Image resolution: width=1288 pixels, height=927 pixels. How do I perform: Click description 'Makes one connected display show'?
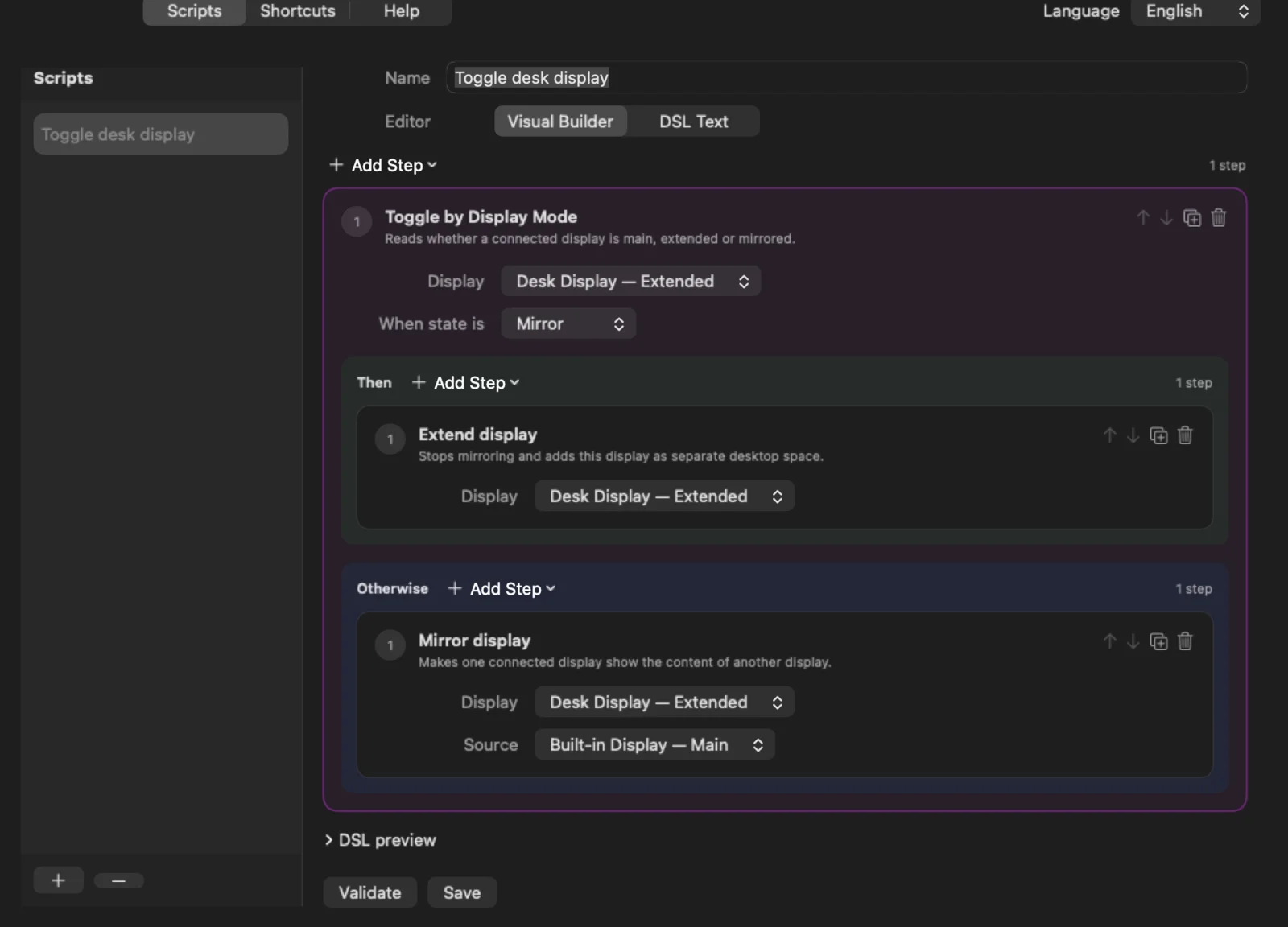coord(625,662)
